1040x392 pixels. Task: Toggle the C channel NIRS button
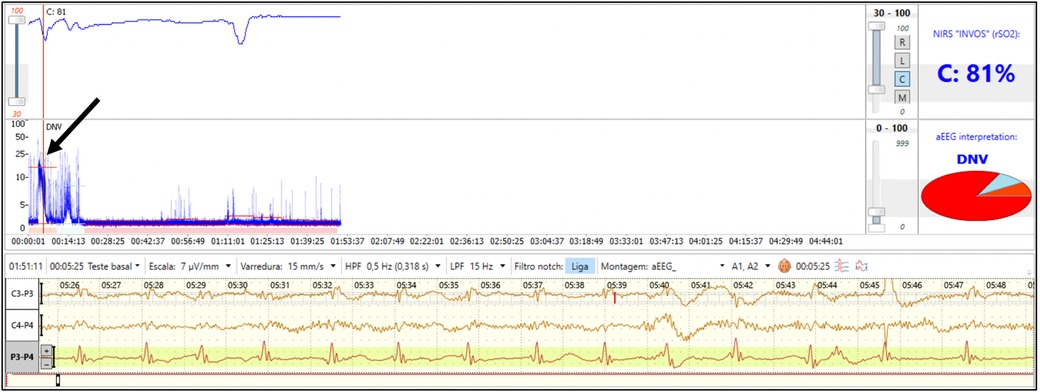(903, 79)
